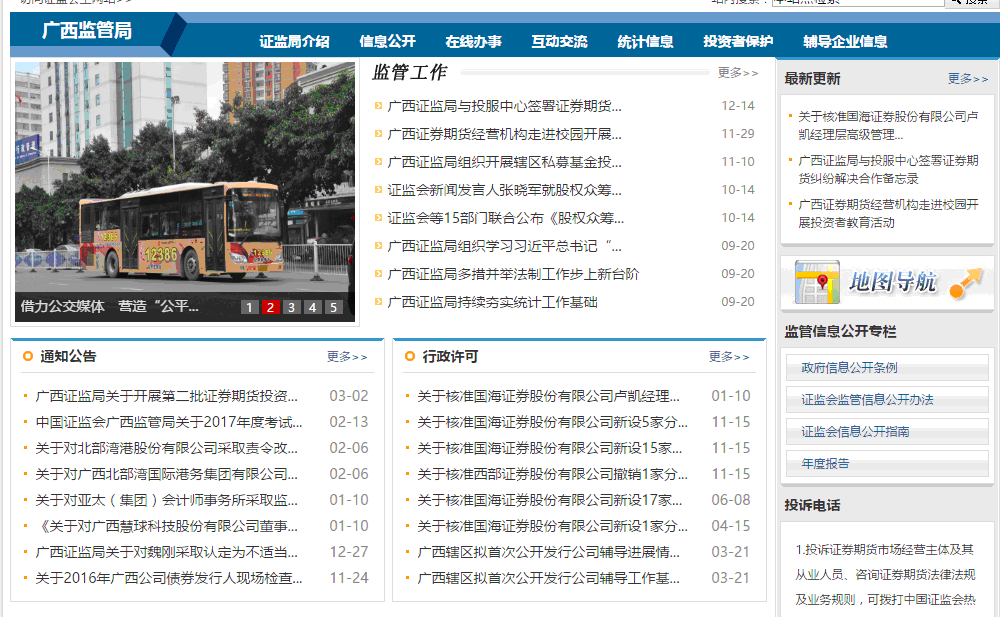Click the 广西监管局 site logo

click(87, 31)
